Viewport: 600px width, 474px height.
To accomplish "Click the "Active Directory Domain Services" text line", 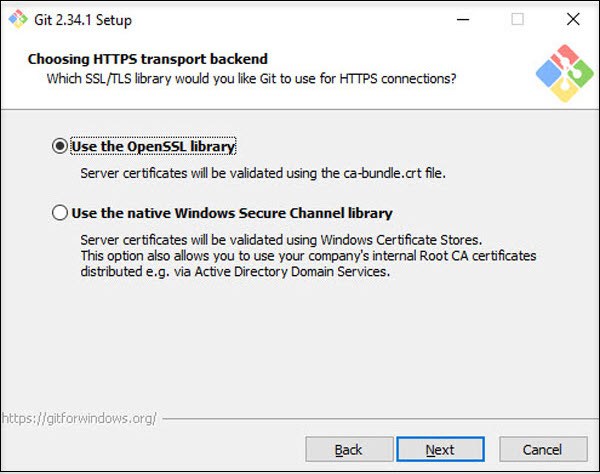I will pos(234,272).
